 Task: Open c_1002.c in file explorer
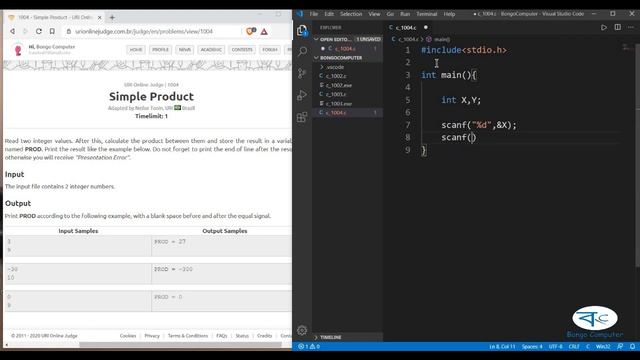click(x=348, y=76)
